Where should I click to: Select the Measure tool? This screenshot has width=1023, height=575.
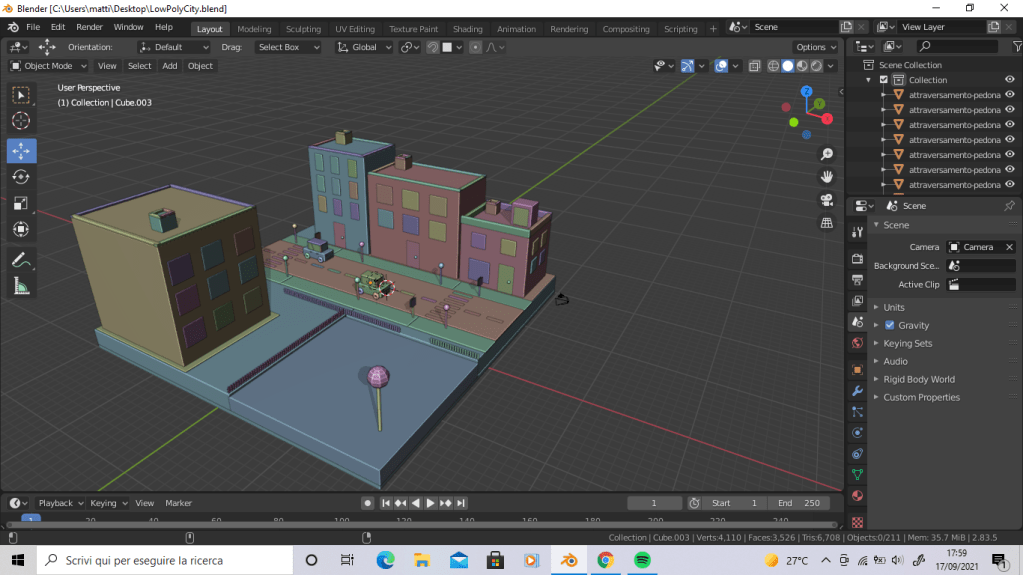(x=21, y=286)
